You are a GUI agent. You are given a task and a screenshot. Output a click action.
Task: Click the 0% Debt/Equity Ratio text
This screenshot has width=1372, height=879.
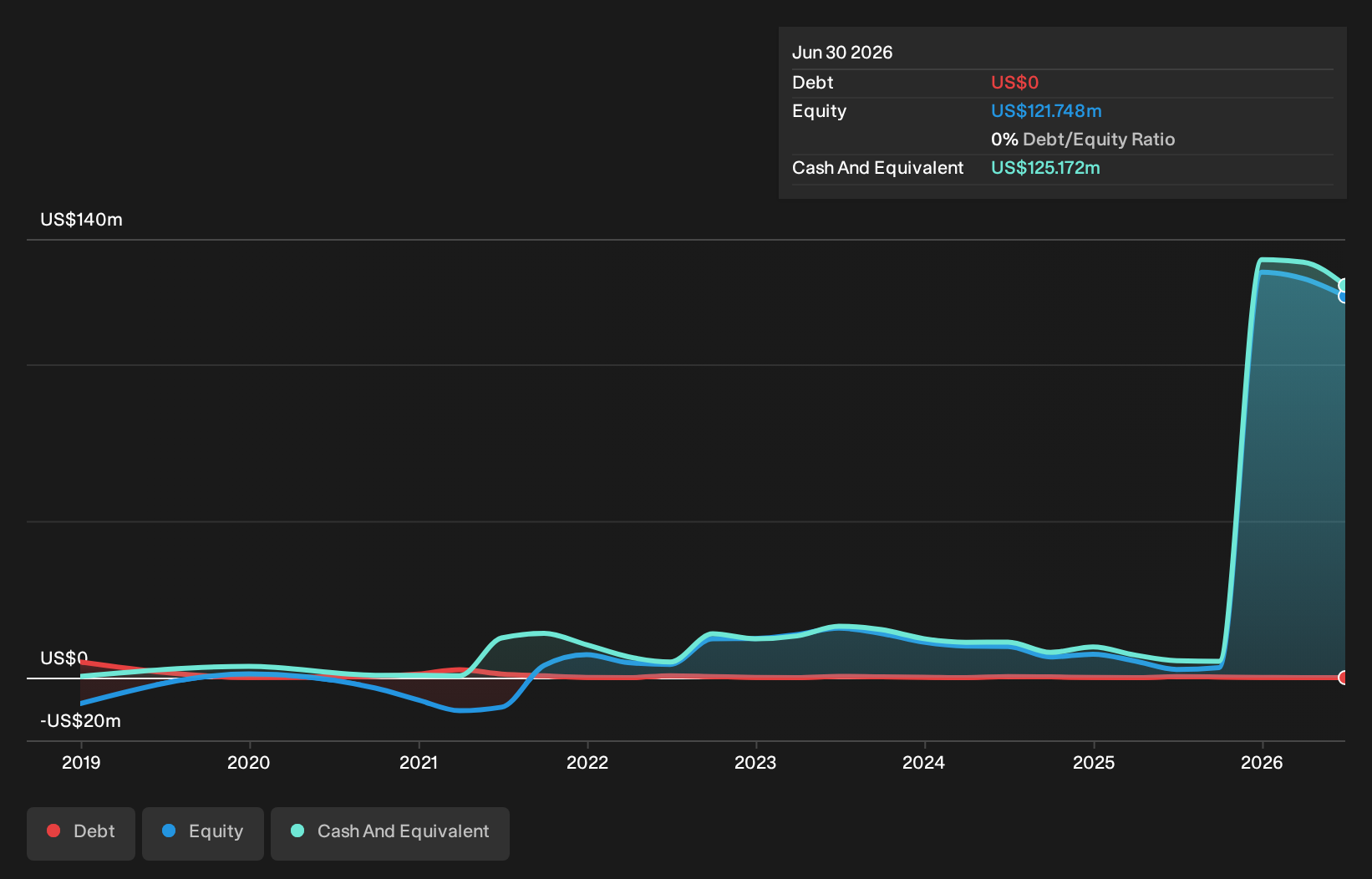[x=1083, y=140]
